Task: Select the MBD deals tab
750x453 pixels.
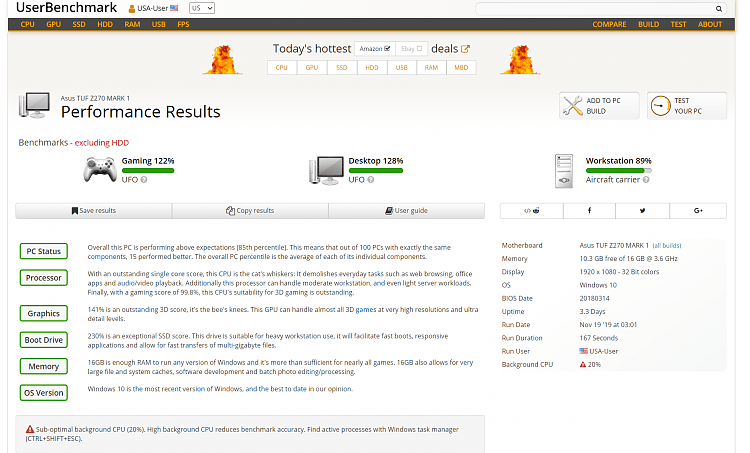Action: [x=461, y=68]
